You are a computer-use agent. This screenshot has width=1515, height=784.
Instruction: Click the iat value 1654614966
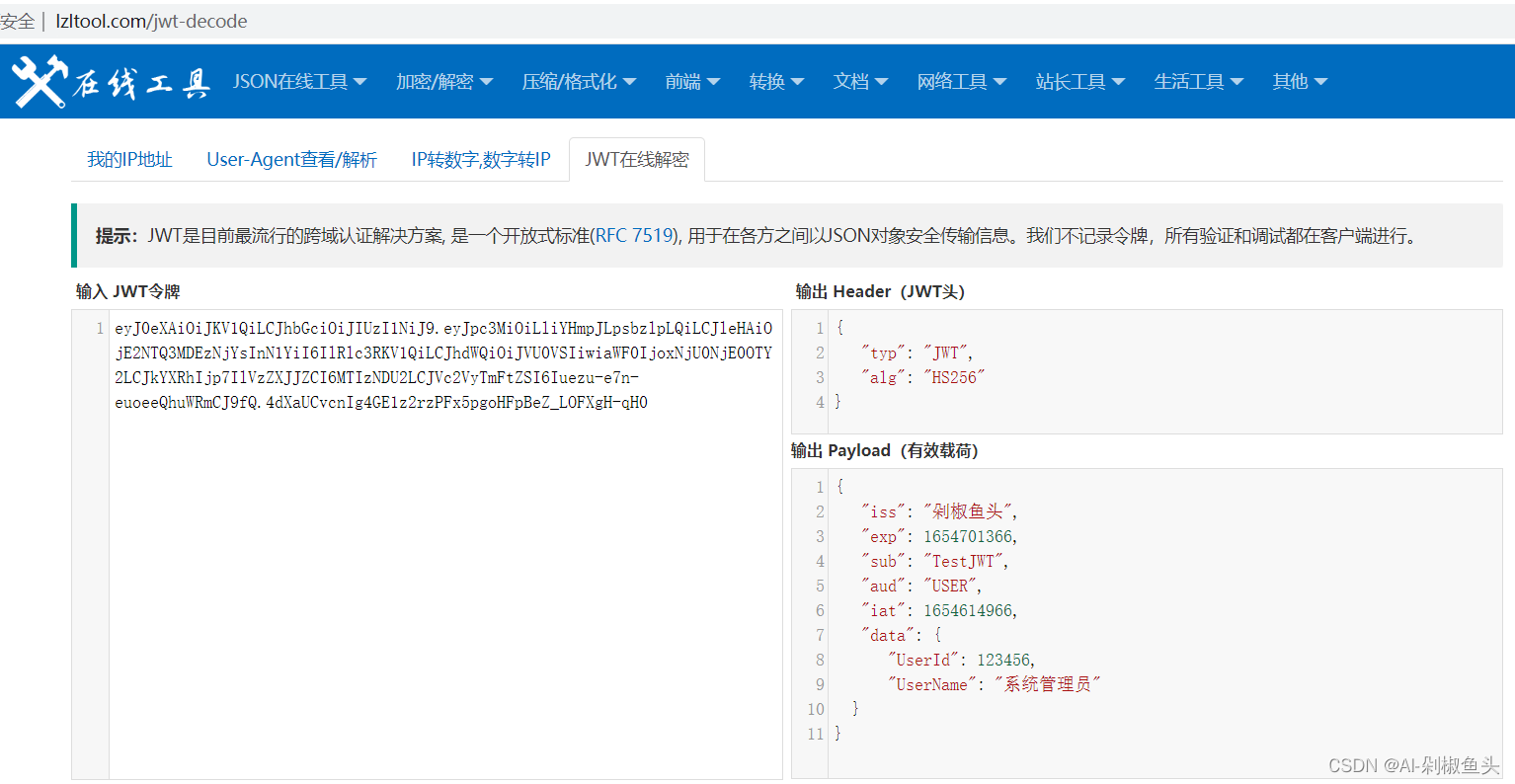[x=968, y=610]
